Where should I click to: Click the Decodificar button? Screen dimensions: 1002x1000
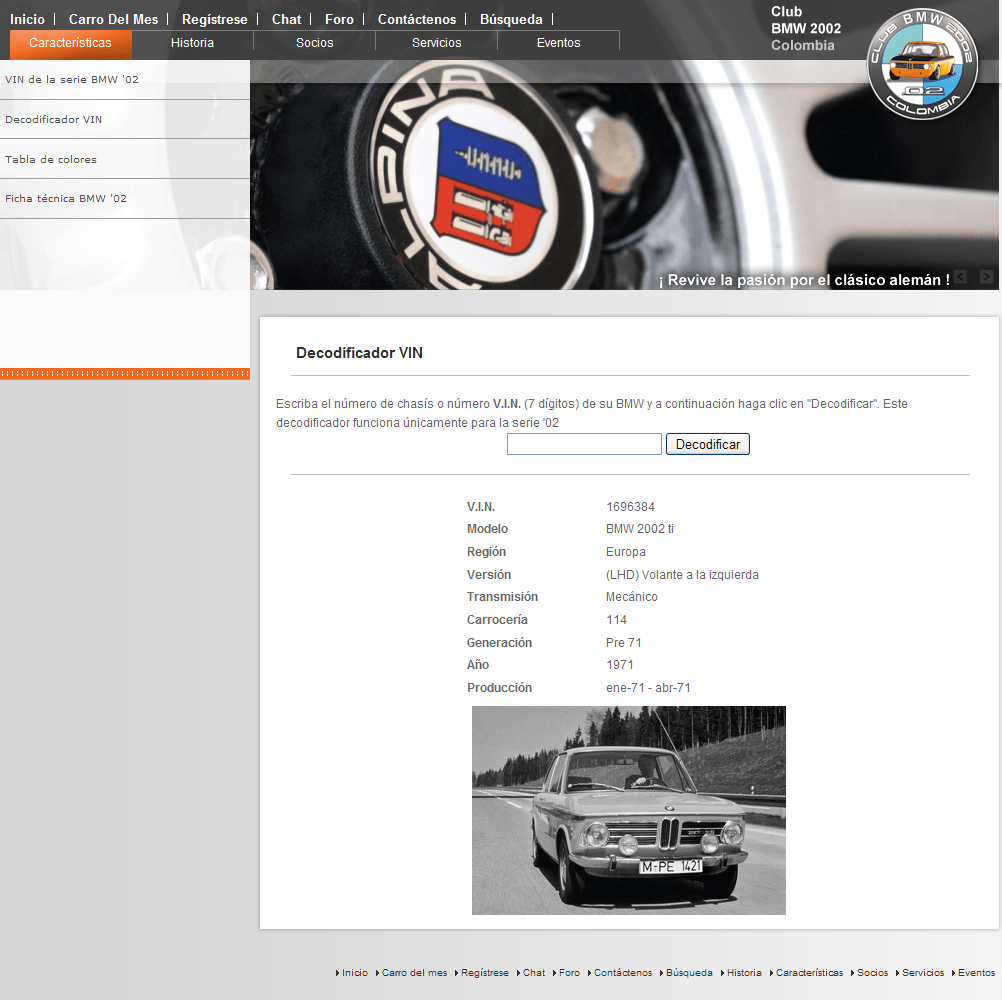(x=707, y=443)
